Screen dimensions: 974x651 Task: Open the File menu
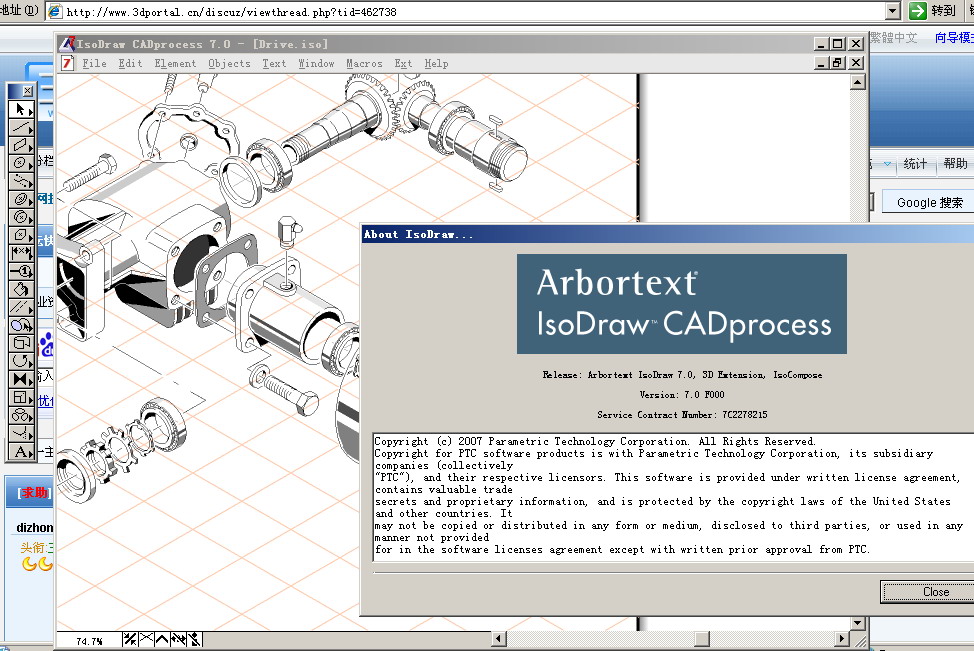click(x=94, y=63)
